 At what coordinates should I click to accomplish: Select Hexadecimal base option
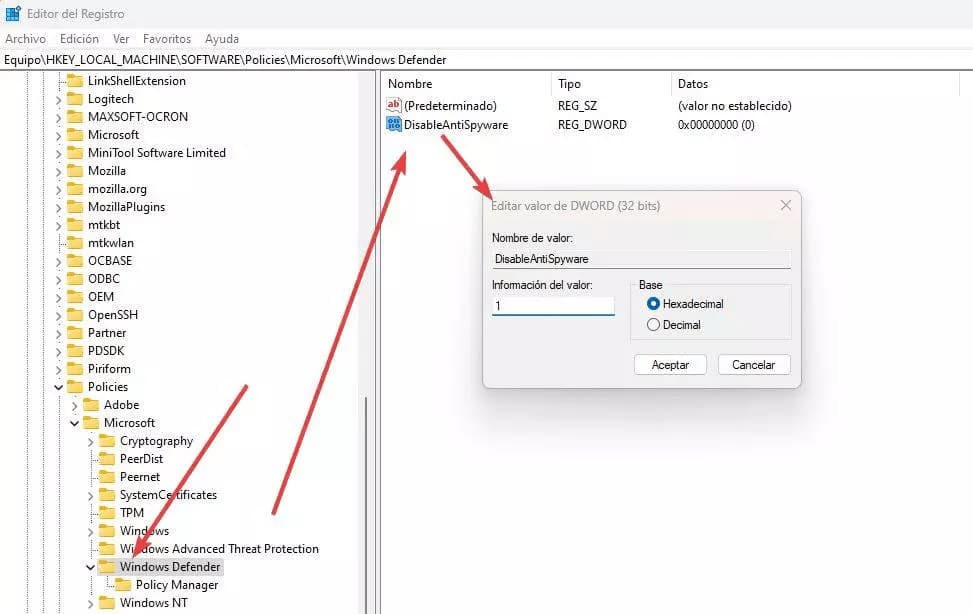pos(653,304)
